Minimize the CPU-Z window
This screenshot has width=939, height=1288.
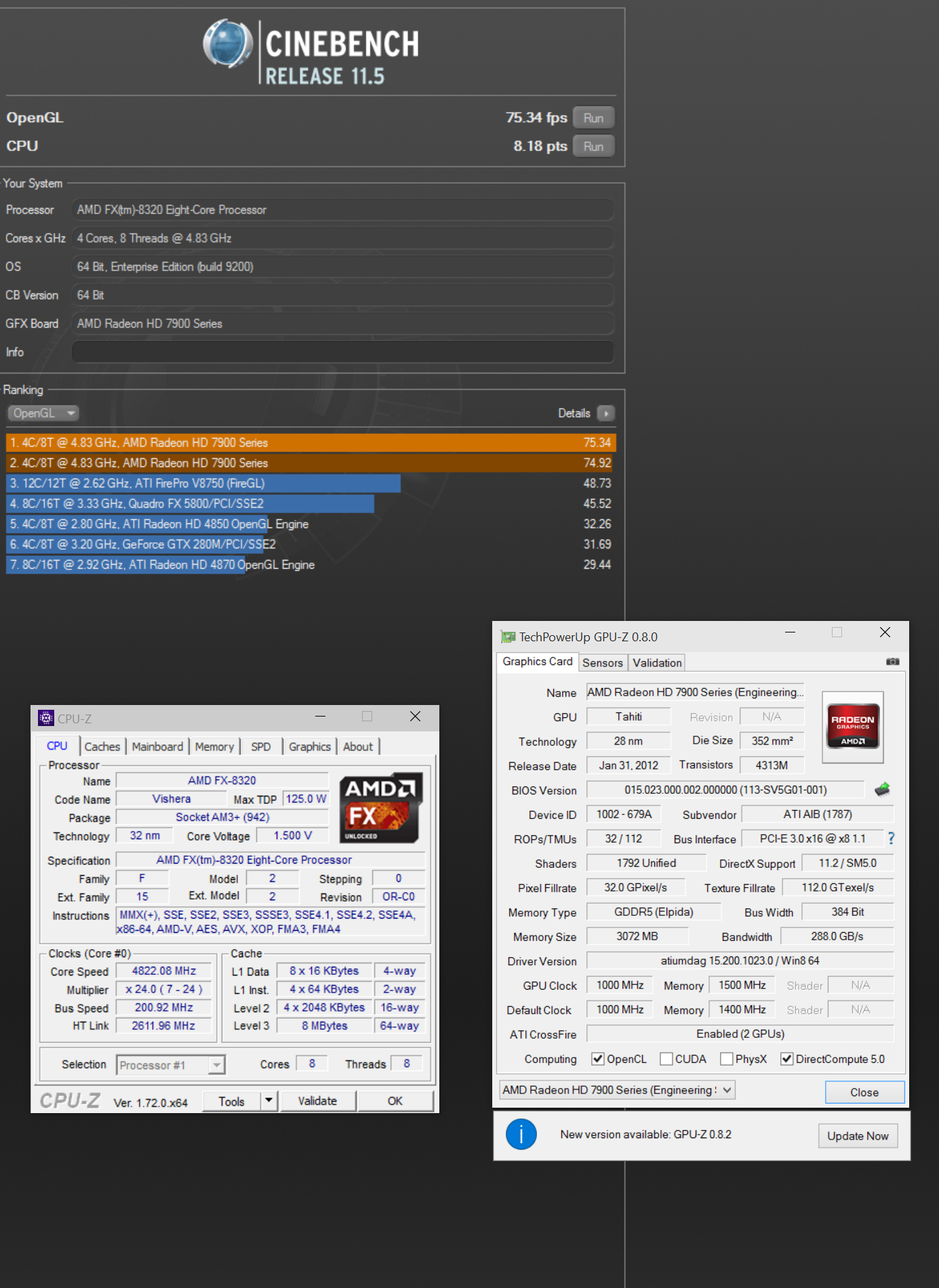tap(321, 717)
